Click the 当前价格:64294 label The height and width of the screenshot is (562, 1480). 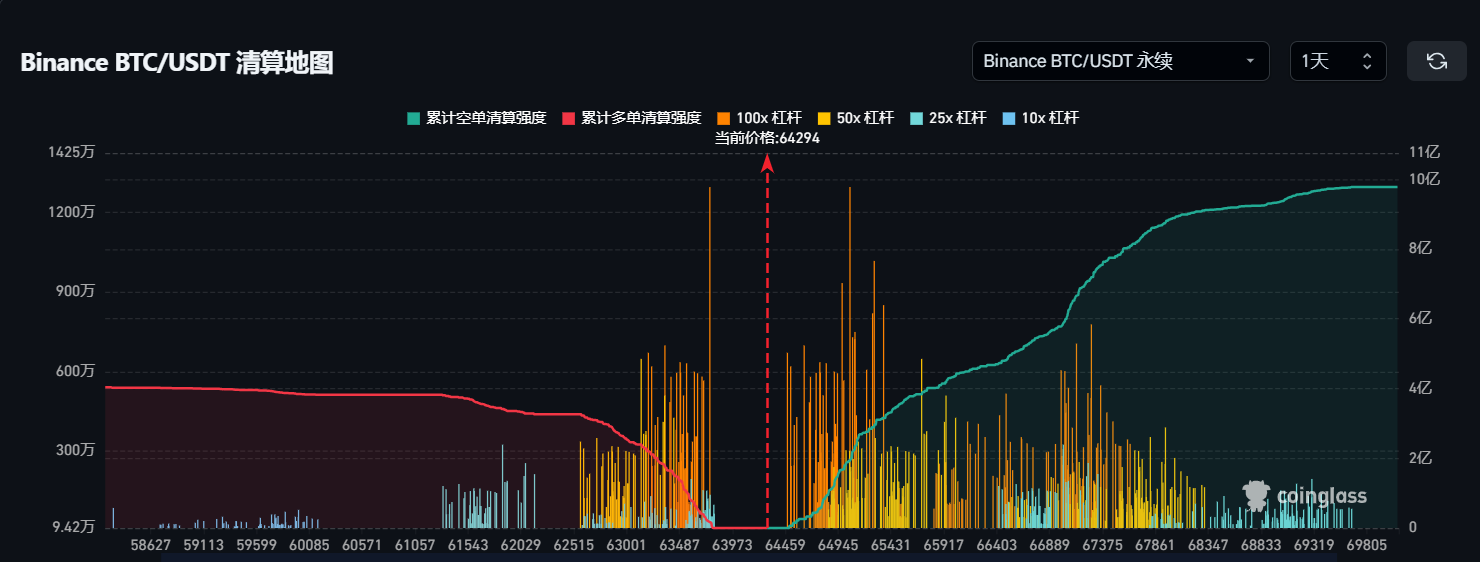pos(767,138)
